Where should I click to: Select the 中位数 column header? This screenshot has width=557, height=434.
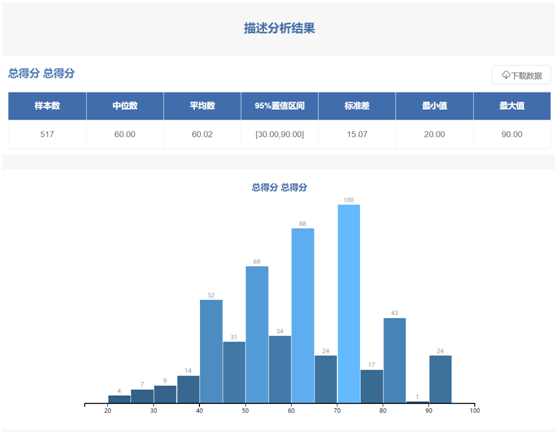click(125, 106)
